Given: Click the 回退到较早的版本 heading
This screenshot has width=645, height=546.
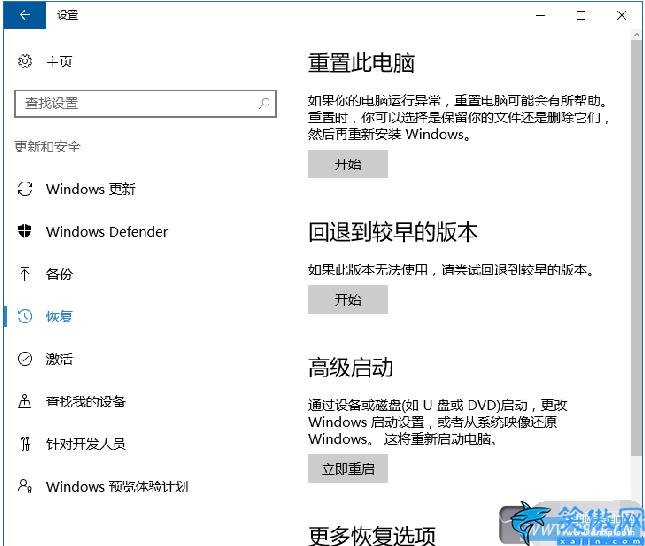Looking at the screenshot, I should (x=393, y=232).
